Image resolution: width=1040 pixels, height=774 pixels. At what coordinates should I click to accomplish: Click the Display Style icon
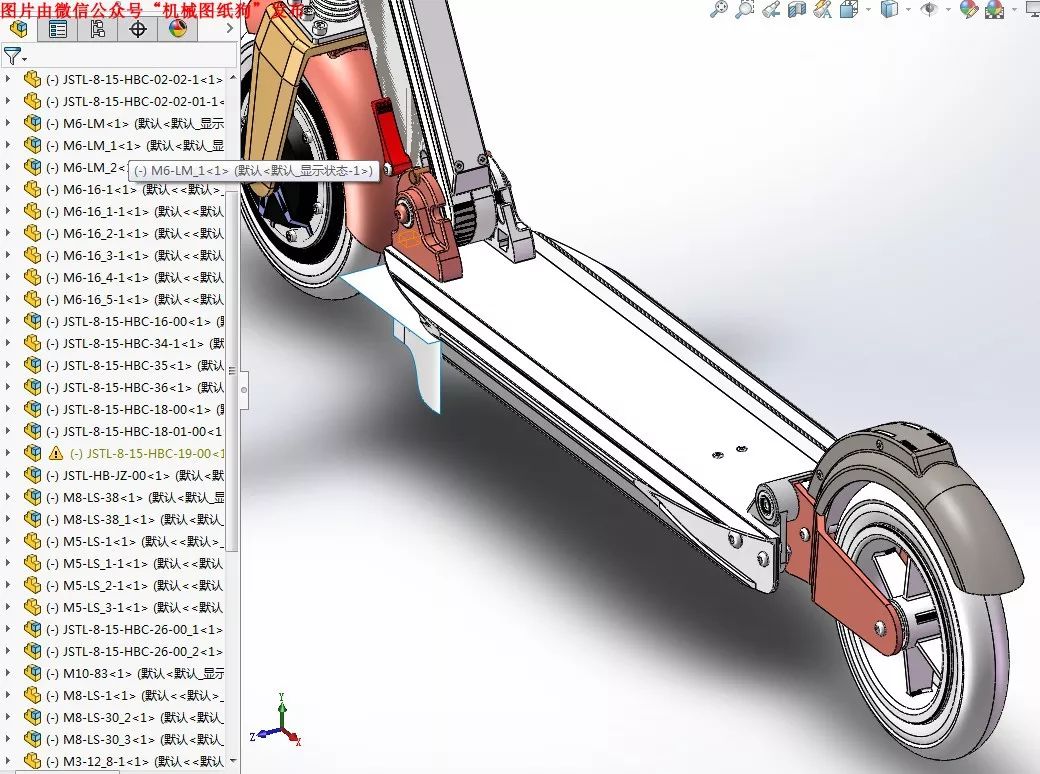click(x=889, y=9)
